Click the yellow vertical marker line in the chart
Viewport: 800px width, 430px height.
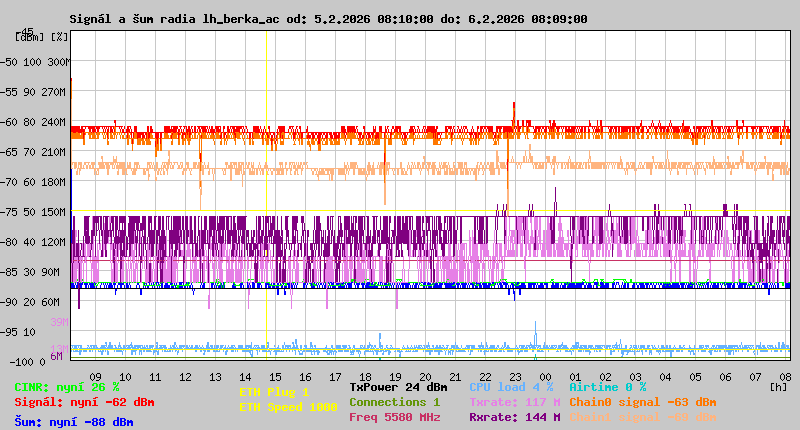pos(266,200)
